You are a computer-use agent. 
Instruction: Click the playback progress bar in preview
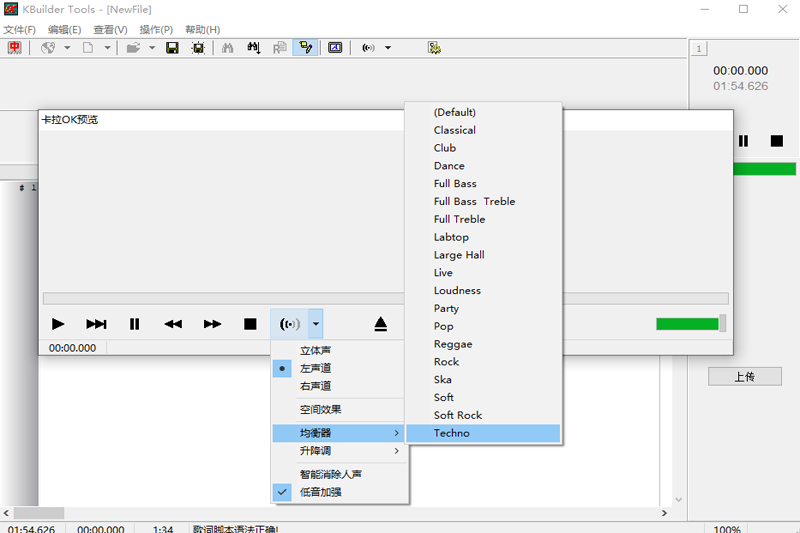click(385, 298)
